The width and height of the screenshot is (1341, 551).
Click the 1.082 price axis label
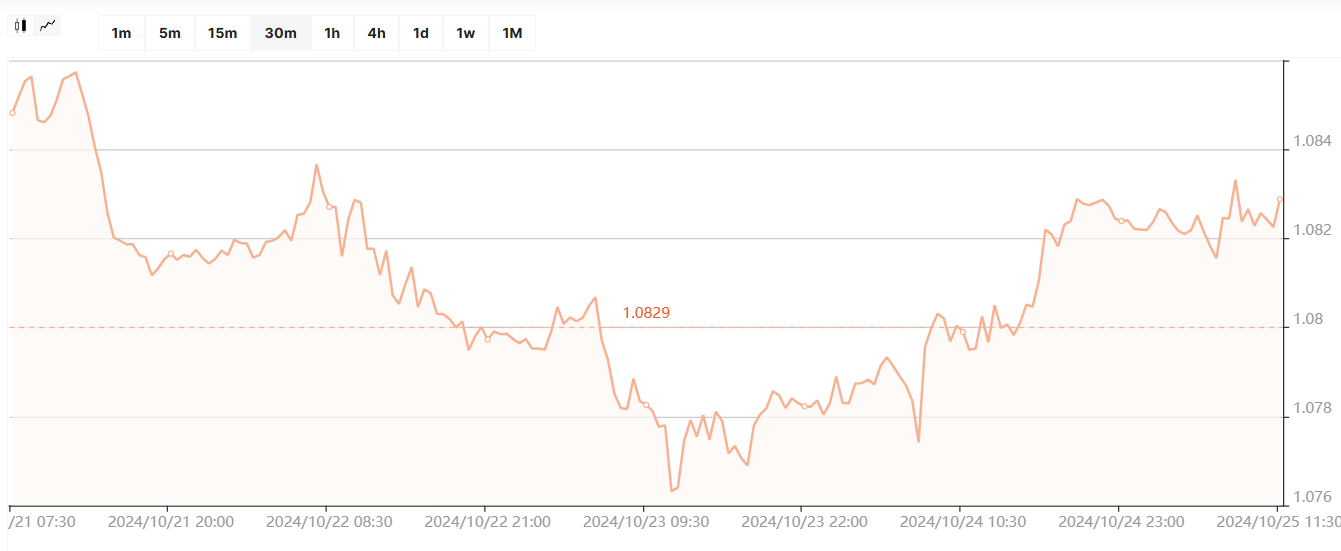coord(1311,230)
